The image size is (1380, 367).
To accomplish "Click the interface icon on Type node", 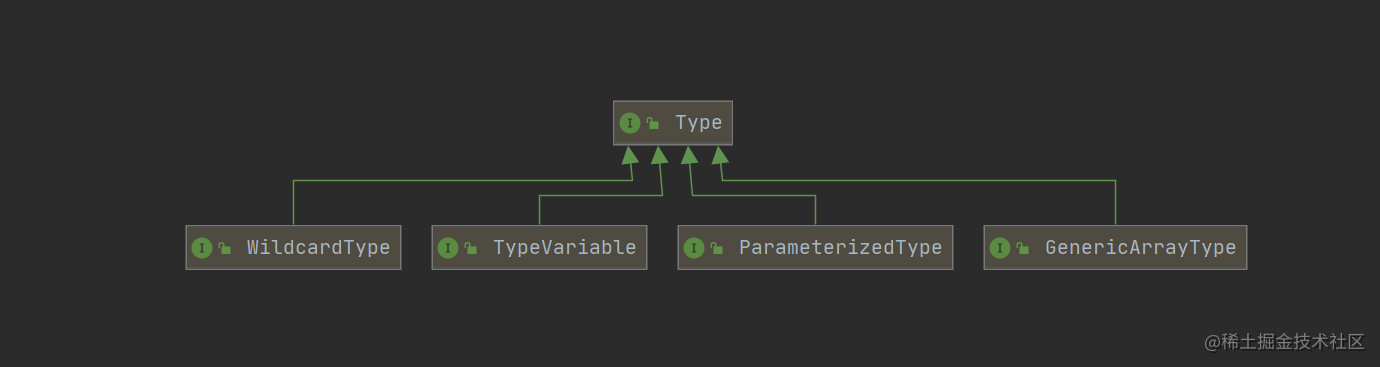I will point(630,123).
